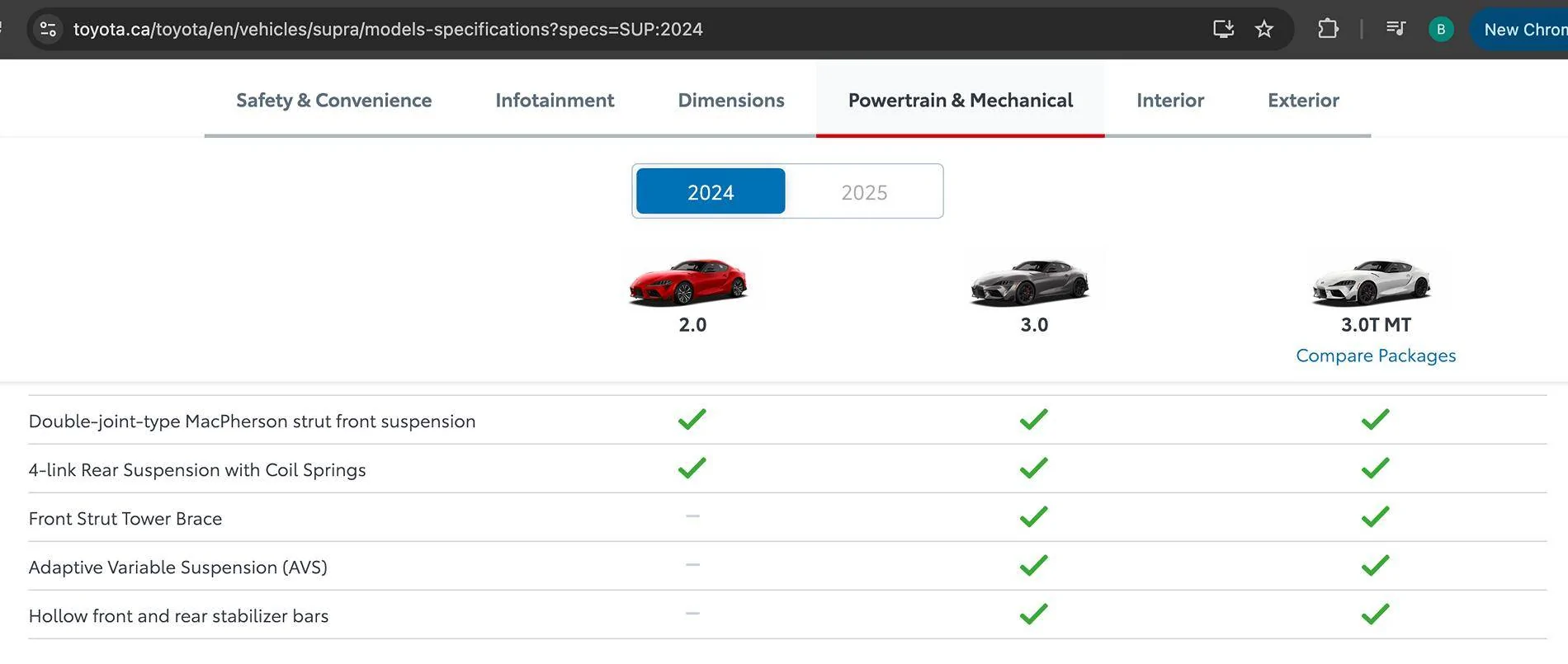Screen dimensions: 1568x664
Task: Click the 3.0T MT checkmark for Front Strut Tower Brace
Action: point(1376,516)
